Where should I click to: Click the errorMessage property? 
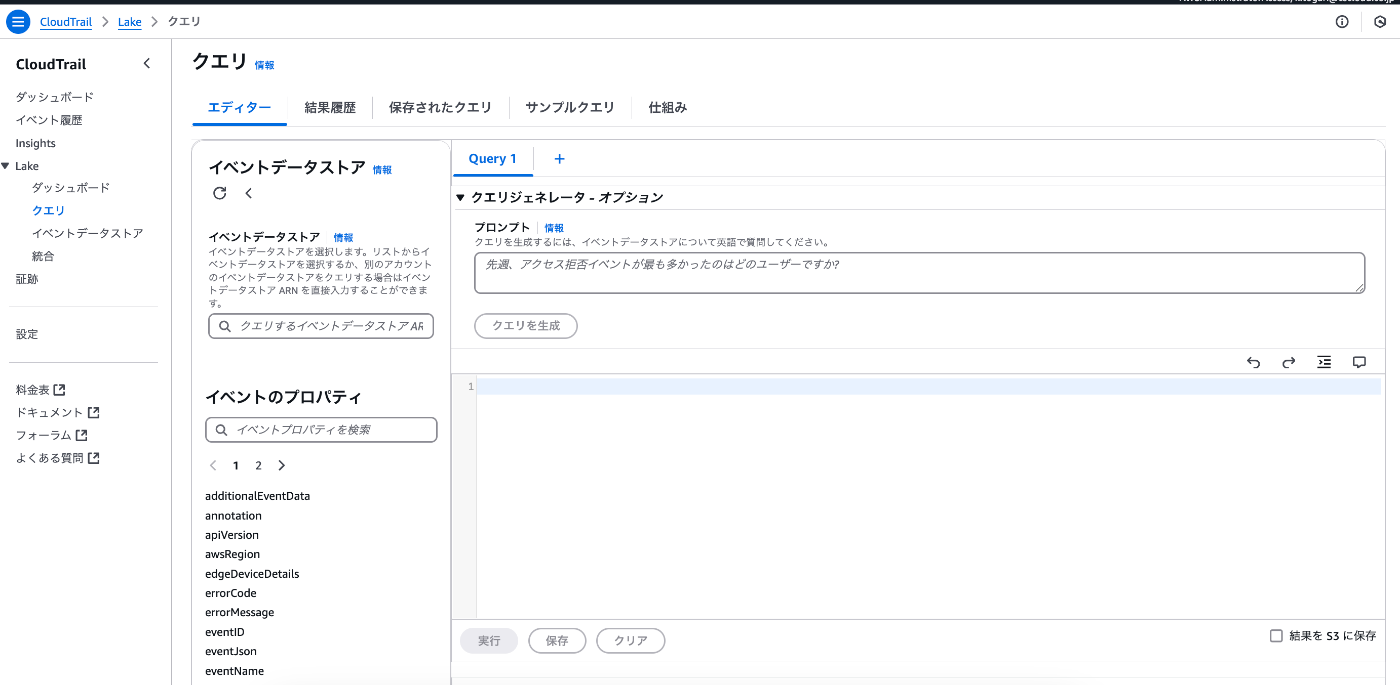click(x=240, y=612)
